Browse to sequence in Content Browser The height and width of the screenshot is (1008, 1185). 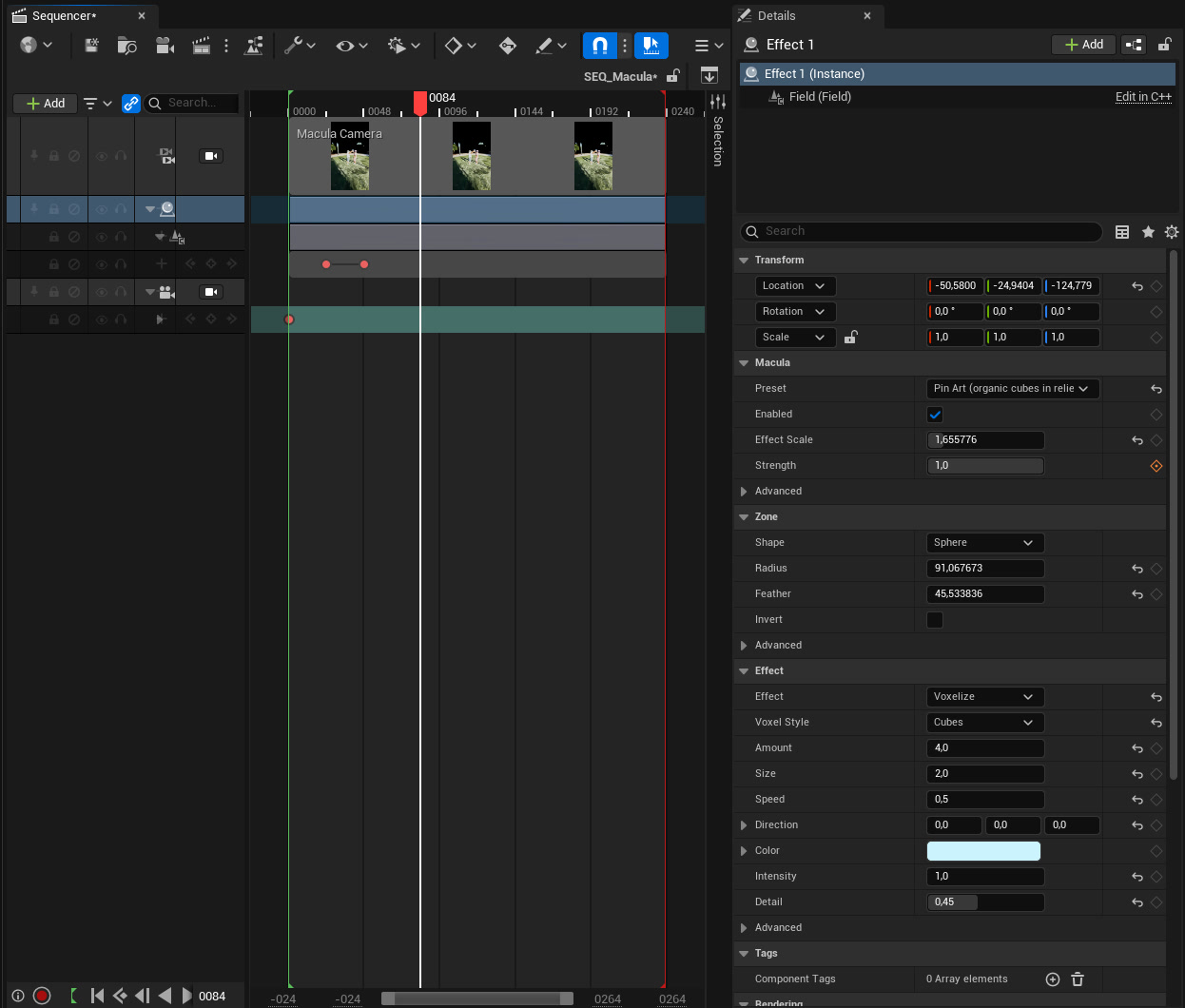126,45
